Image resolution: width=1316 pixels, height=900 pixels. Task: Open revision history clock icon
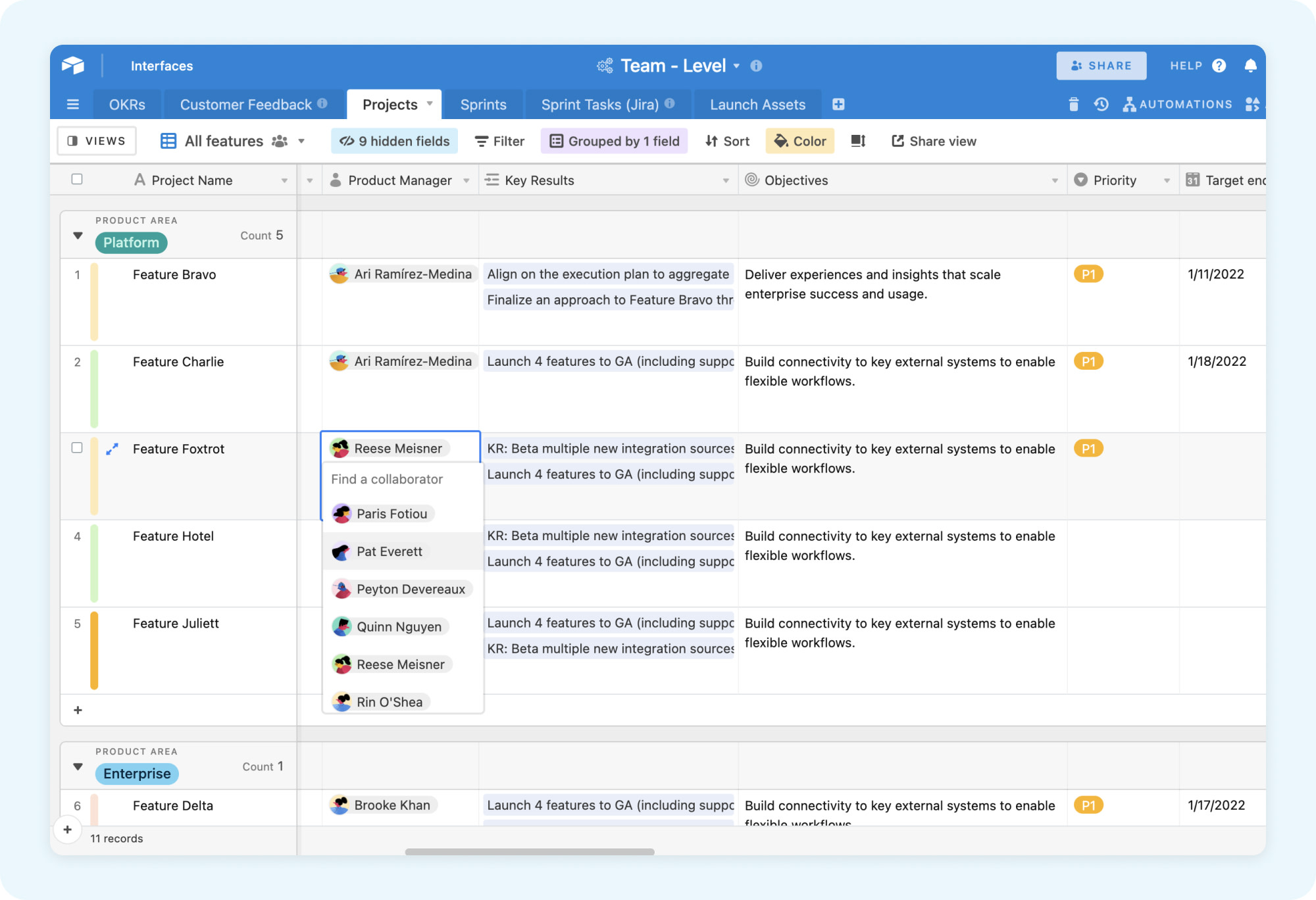click(1101, 105)
